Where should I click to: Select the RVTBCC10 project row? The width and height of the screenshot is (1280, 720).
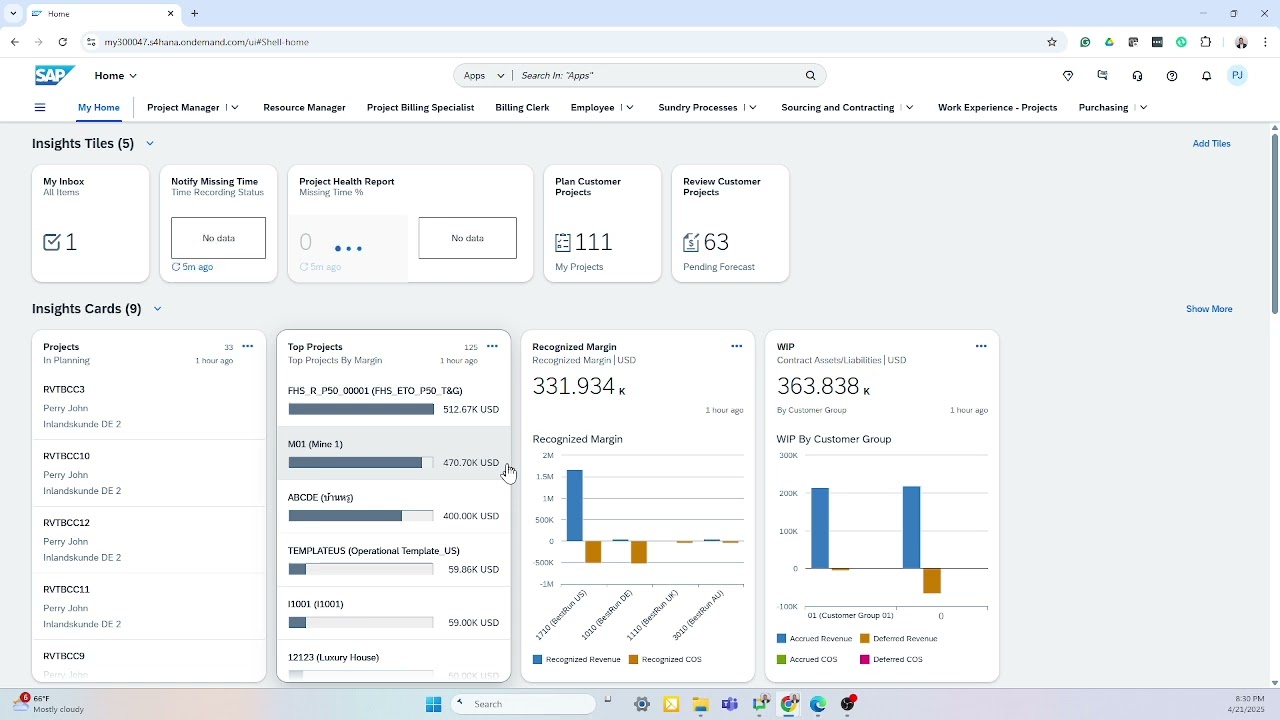tap(149, 473)
